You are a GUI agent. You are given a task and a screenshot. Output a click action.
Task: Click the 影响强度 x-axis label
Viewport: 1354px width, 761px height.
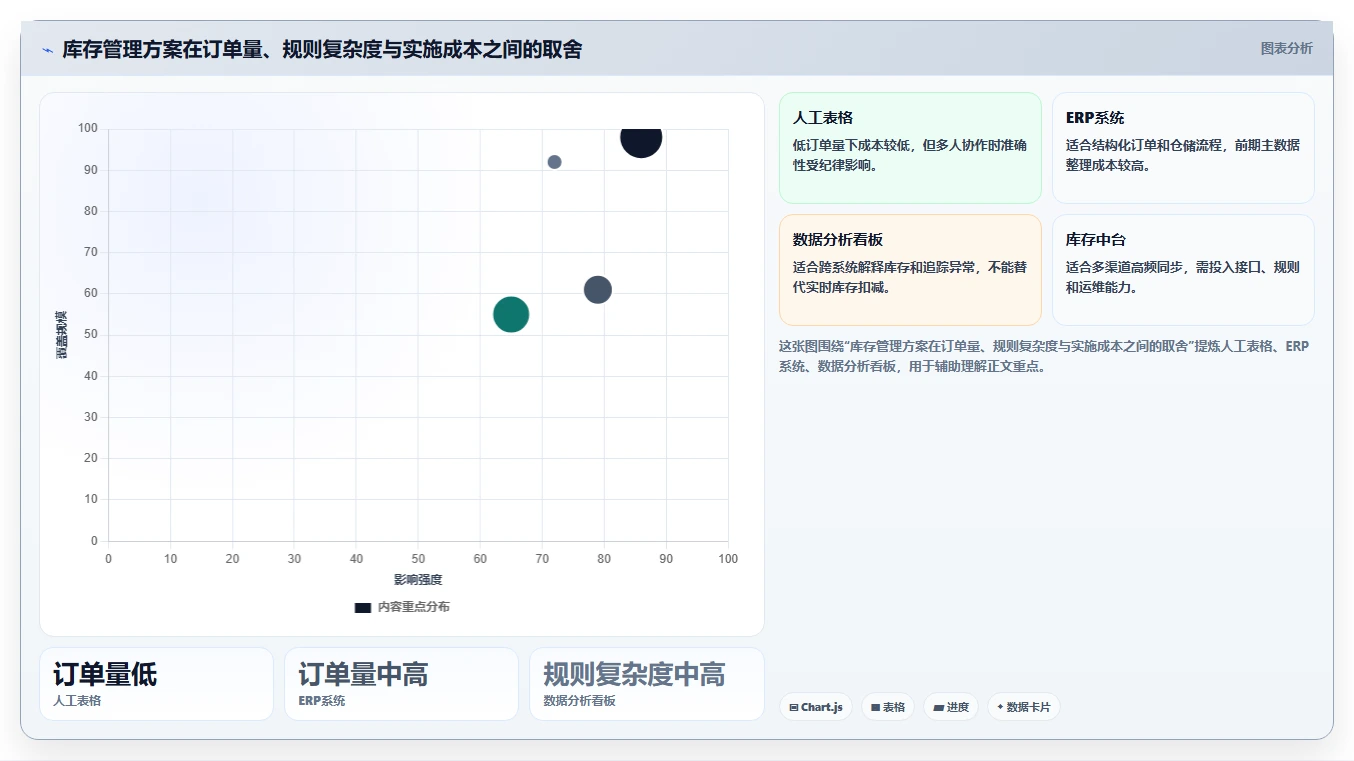coord(418,580)
